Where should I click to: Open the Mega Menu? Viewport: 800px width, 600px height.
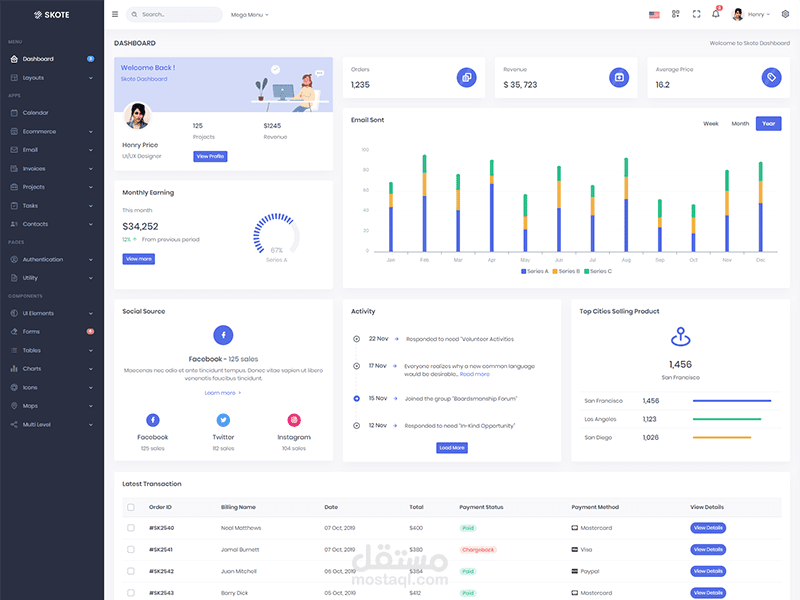pos(248,14)
